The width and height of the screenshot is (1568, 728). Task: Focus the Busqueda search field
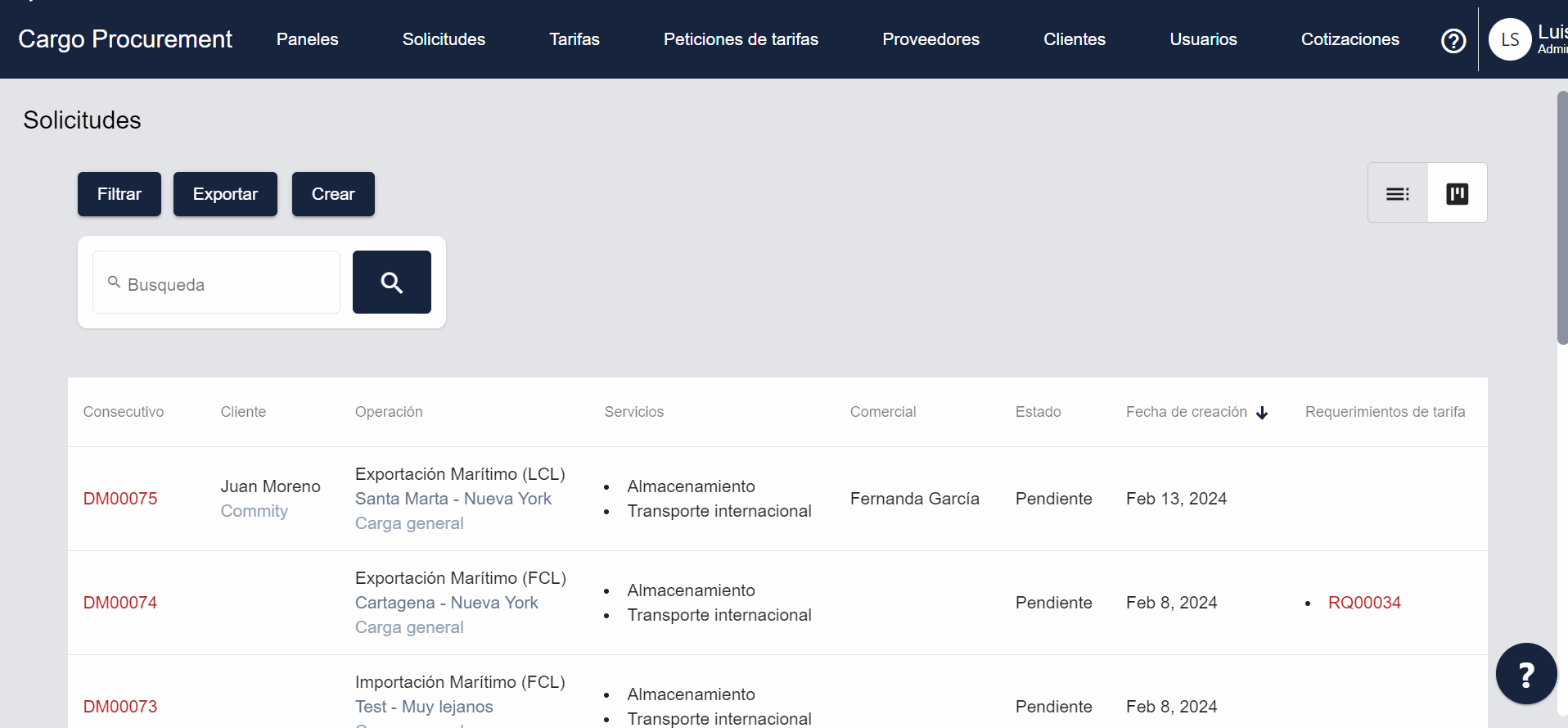click(225, 284)
